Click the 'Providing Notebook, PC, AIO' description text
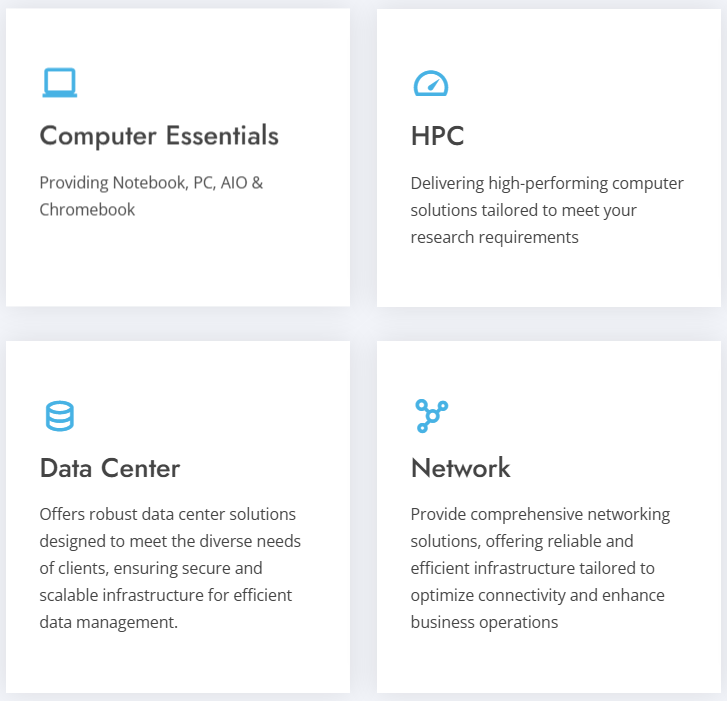 [x=151, y=184]
